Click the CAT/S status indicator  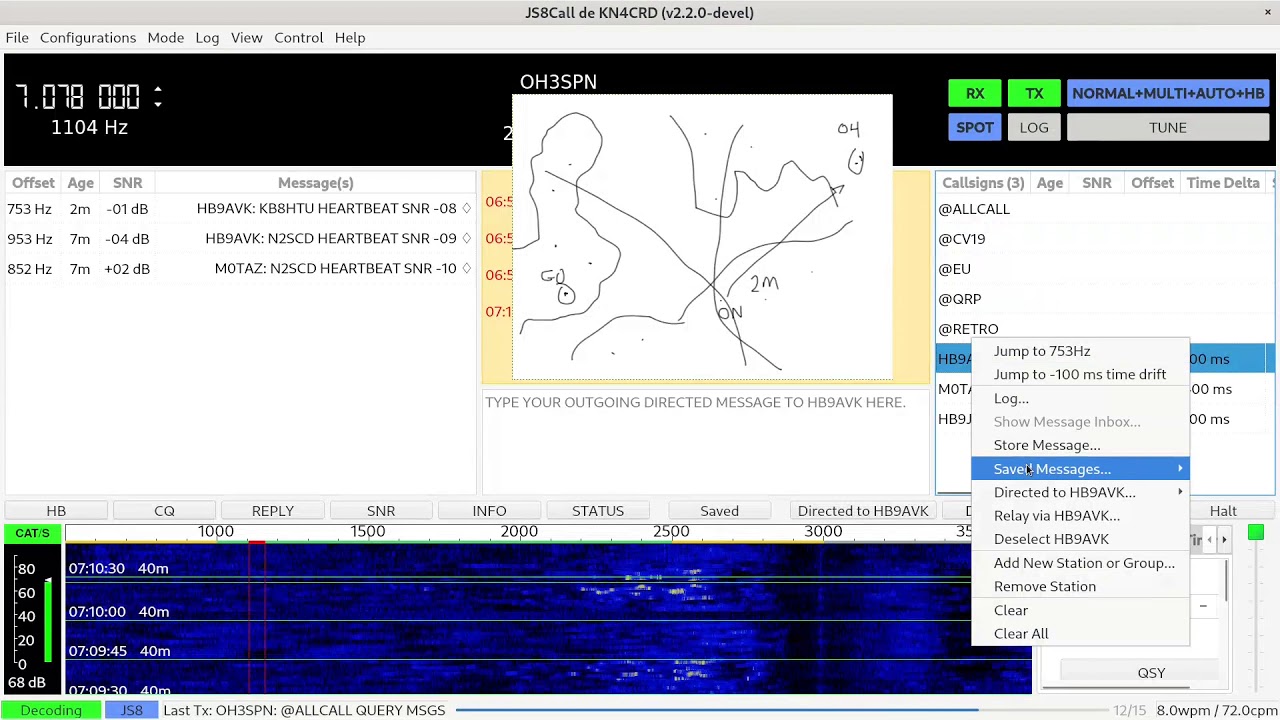[x=32, y=533]
